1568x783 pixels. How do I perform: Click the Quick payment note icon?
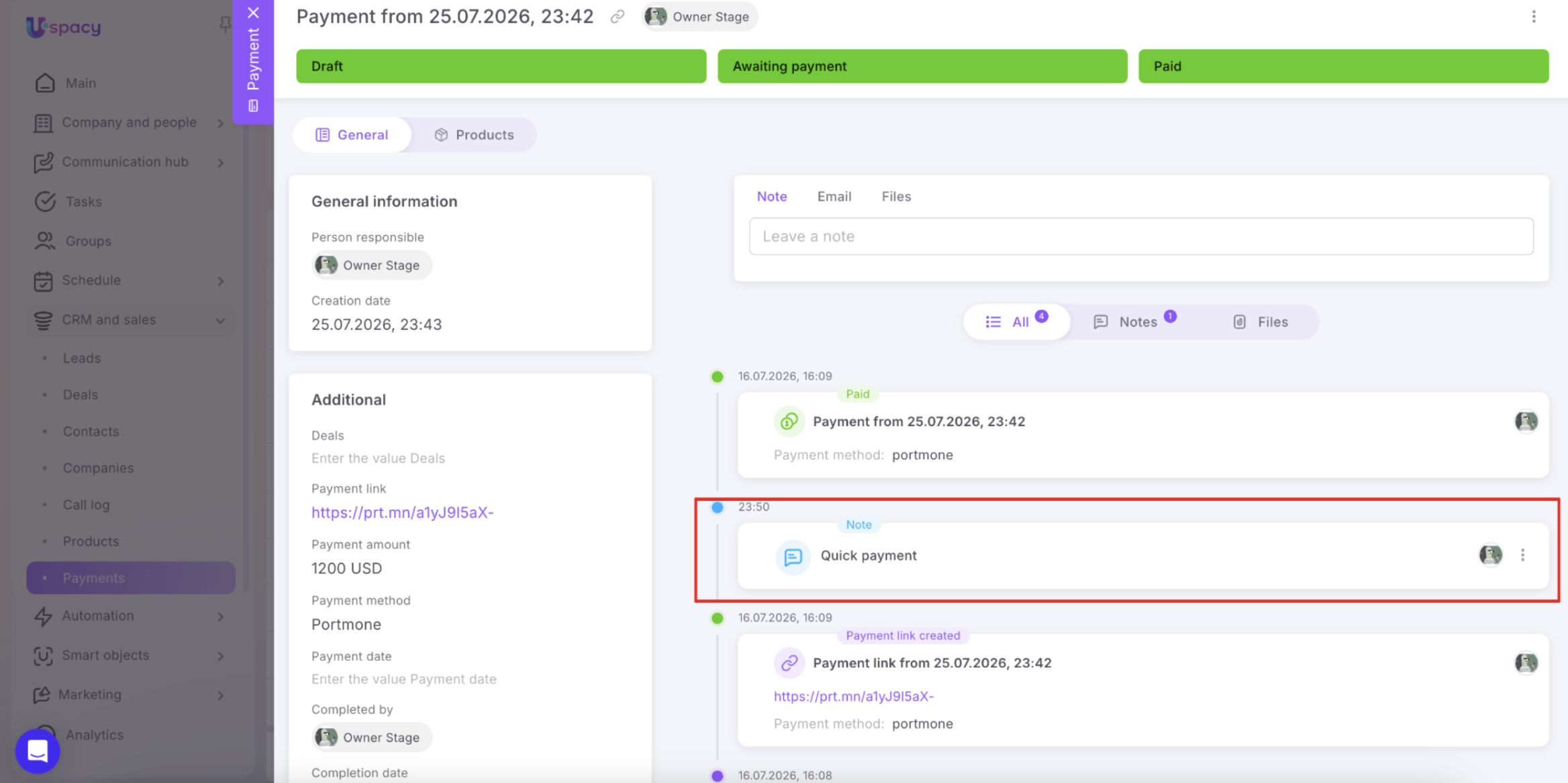coord(793,557)
